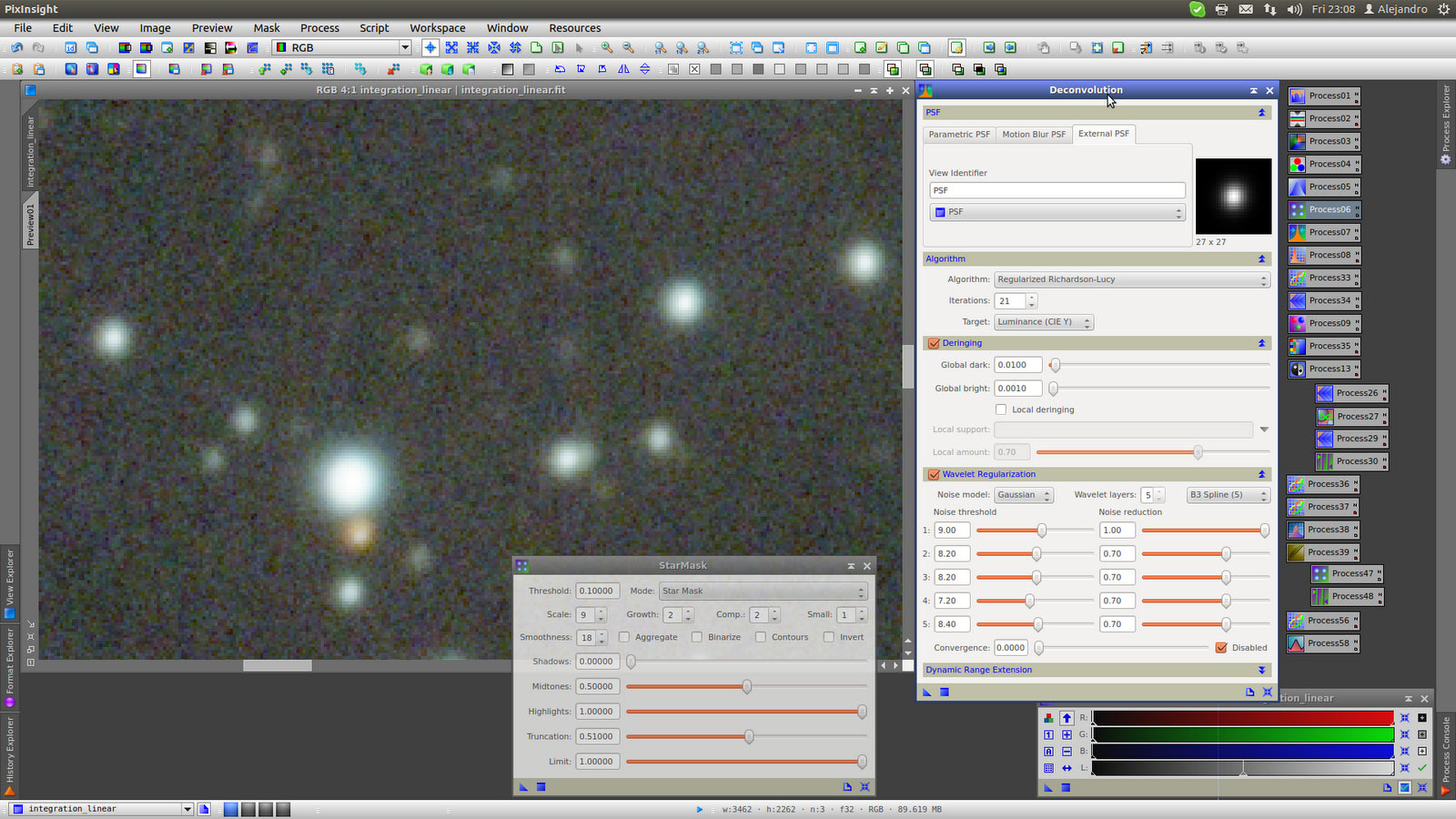Click the StarMask new instance triangle icon
The image size is (1456, 819).
pyautogui.click(x=523, y=787)
